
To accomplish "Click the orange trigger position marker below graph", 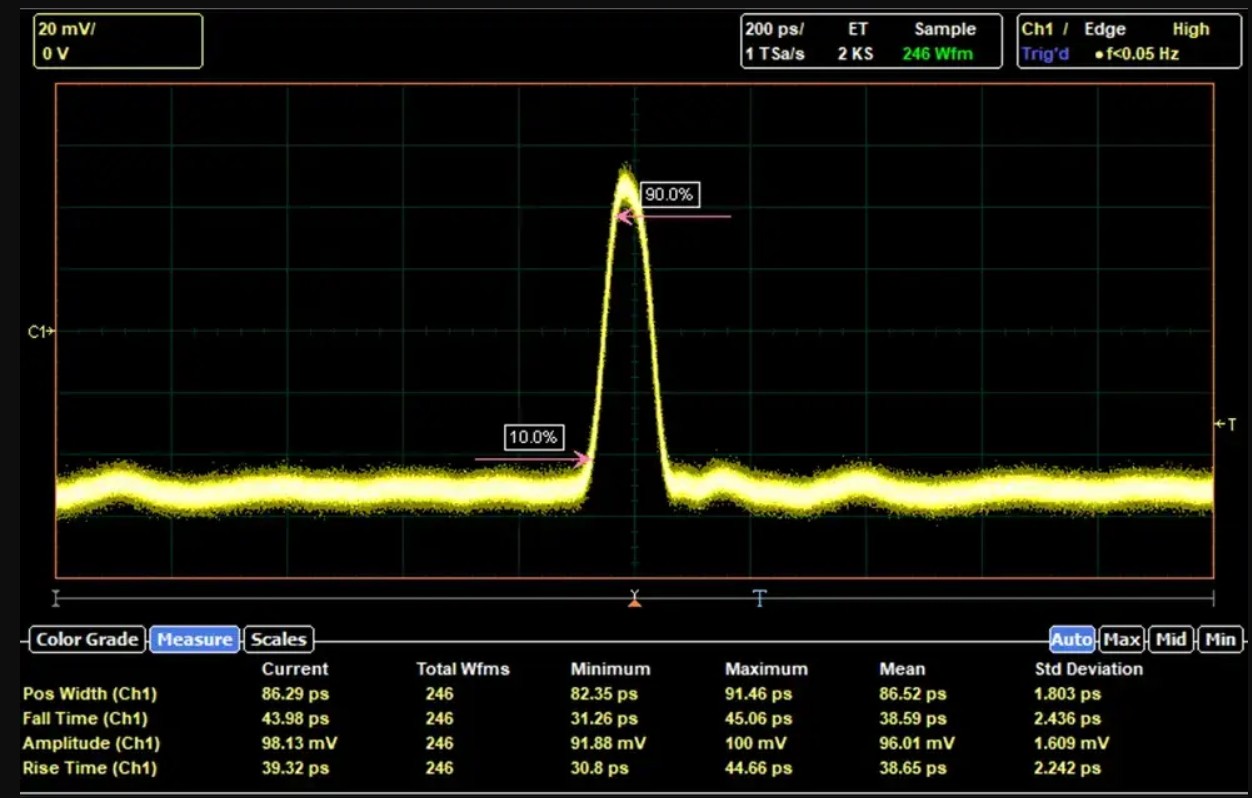I will (x=634, y=599).
